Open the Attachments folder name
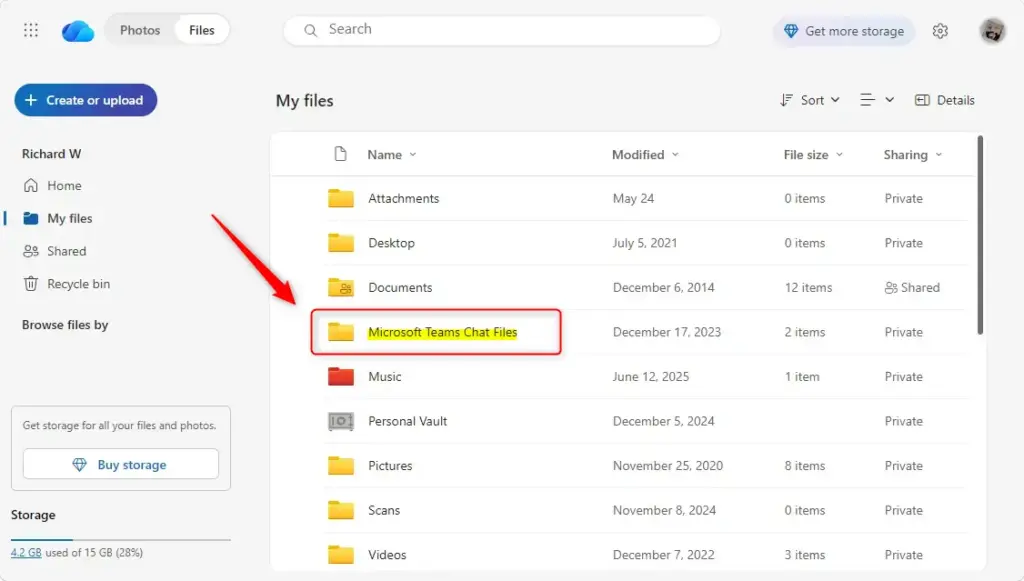The image size is (1024, 581). [404, 198]
